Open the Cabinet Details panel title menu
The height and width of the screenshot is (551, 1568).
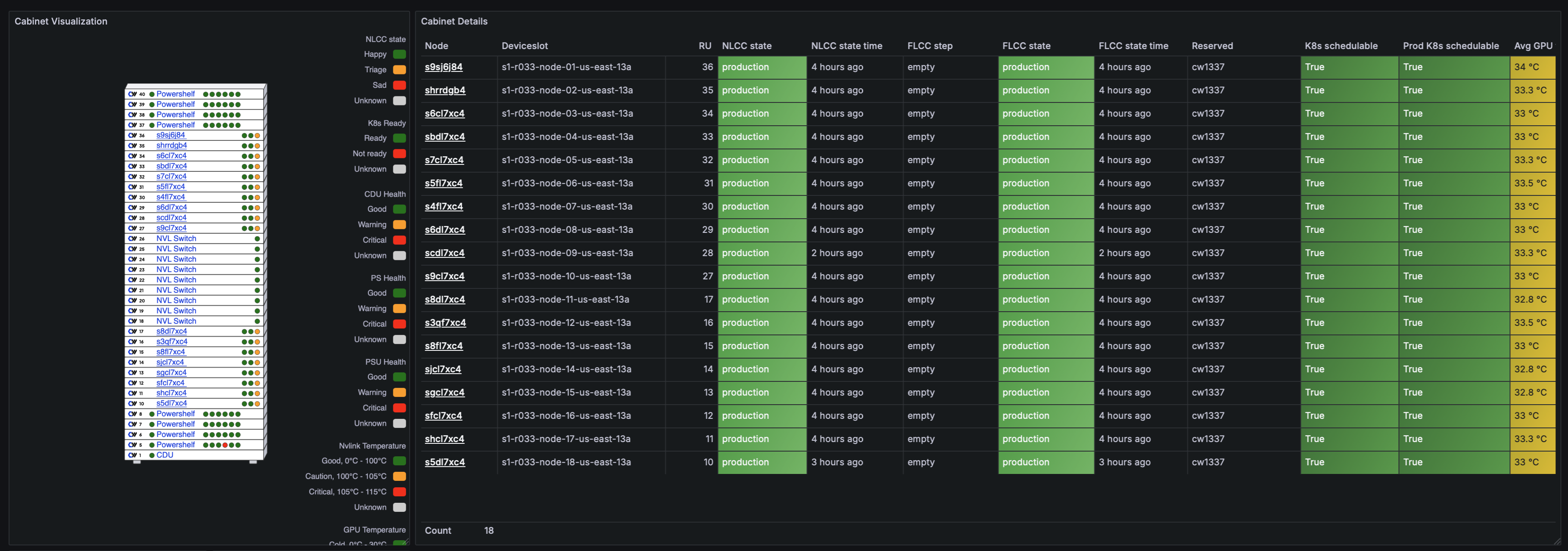454,21
